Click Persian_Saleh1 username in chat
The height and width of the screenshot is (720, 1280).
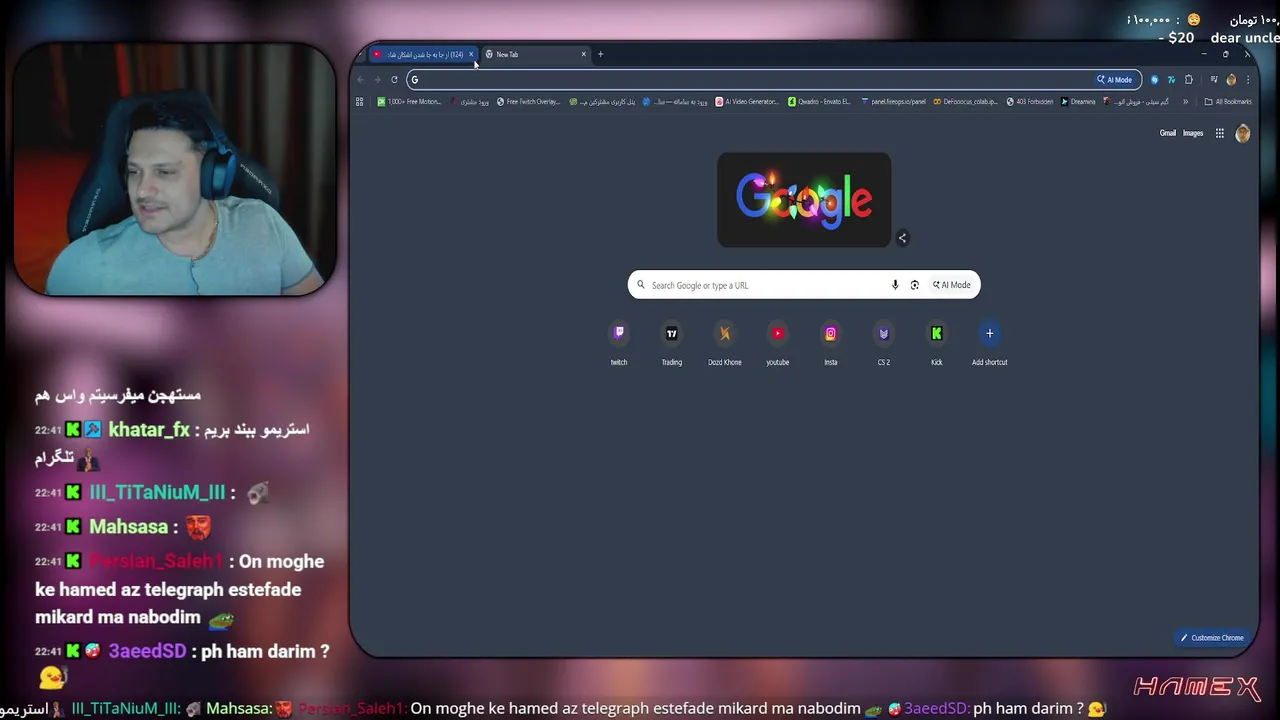[x=157, y=562]
